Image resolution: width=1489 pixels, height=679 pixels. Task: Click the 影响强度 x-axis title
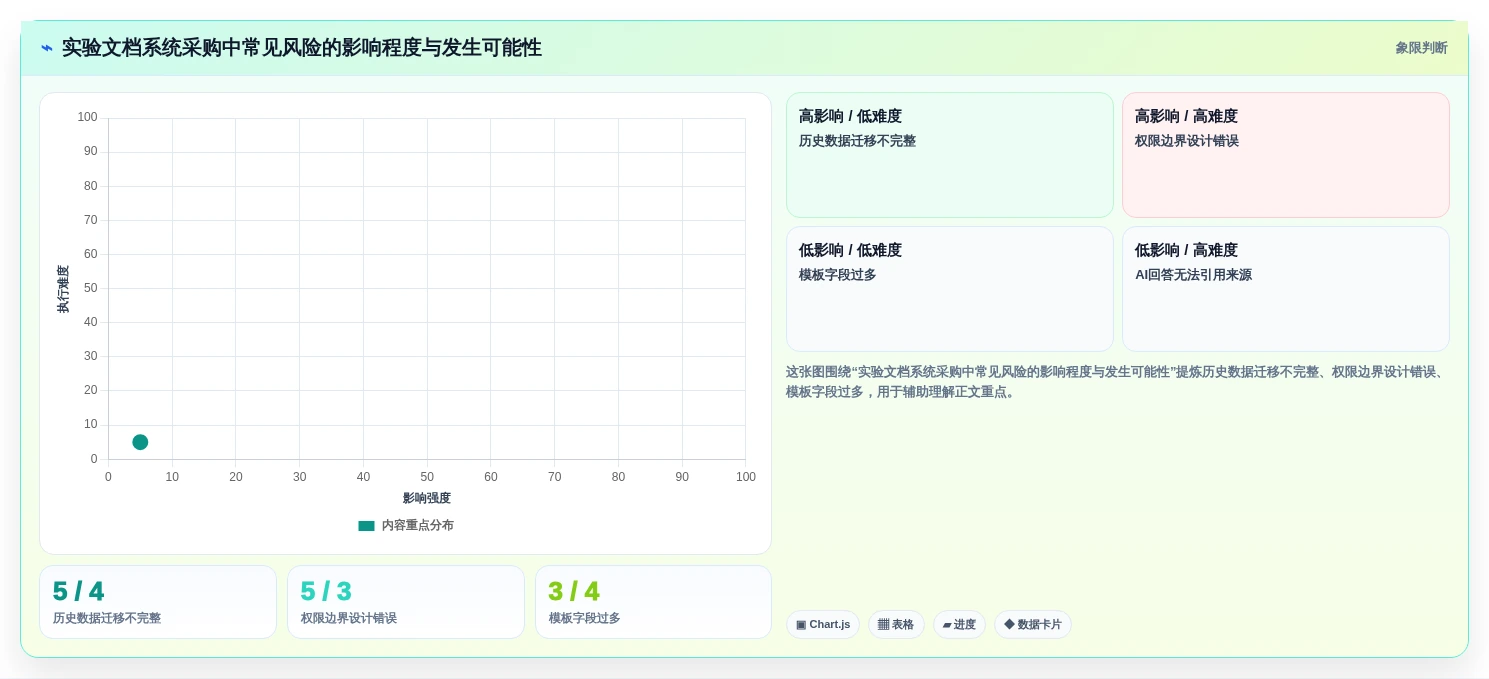(x=427, y=498)
